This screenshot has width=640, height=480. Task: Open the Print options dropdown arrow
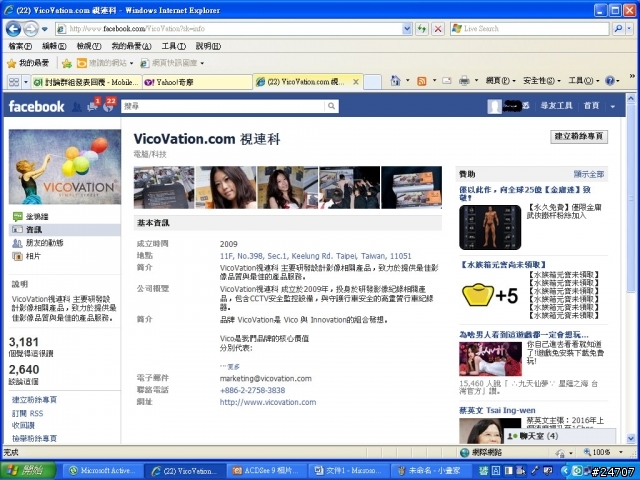point(476,81)
